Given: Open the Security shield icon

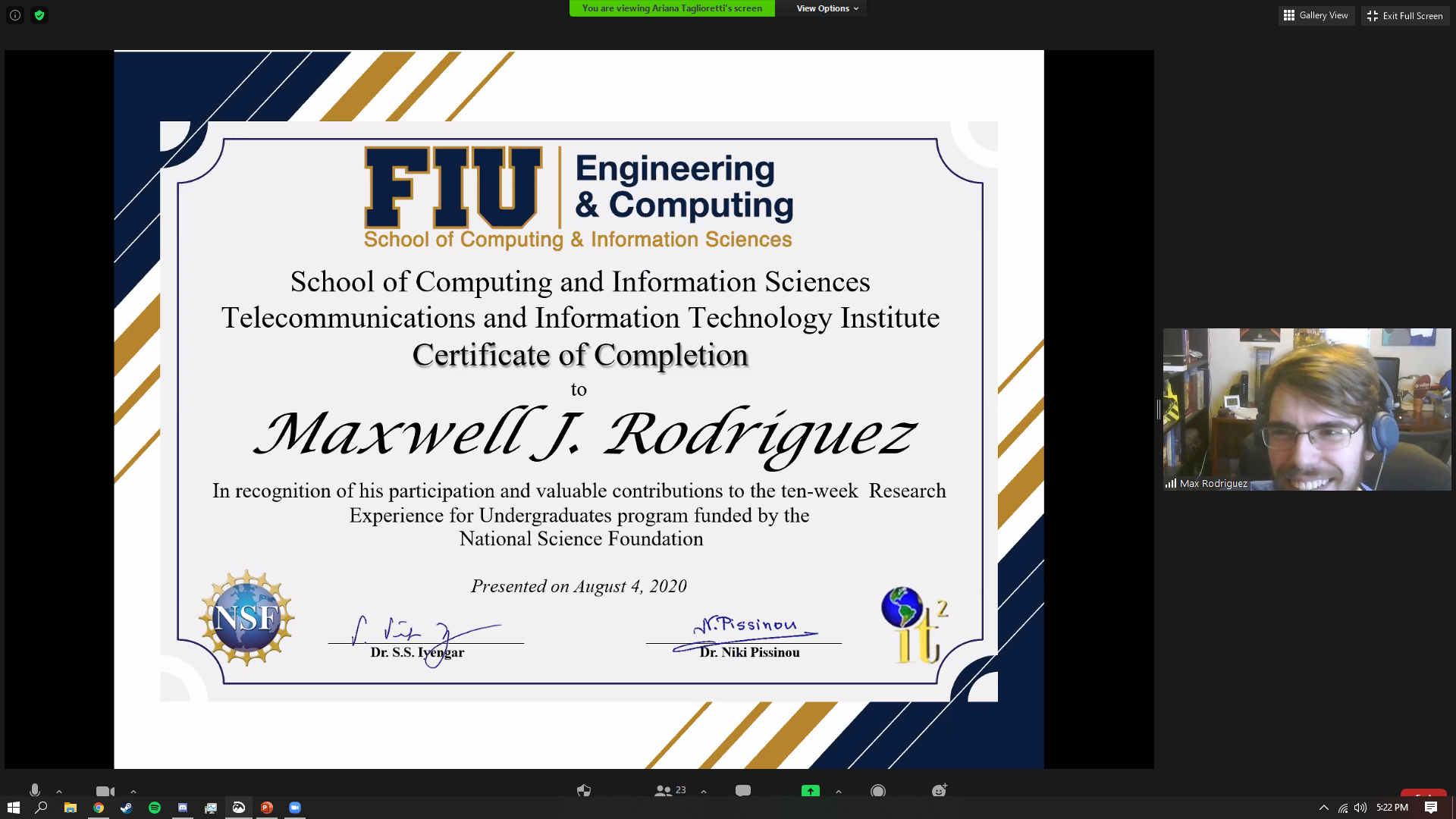Looking at the screenshot, I should coord(583,790).
